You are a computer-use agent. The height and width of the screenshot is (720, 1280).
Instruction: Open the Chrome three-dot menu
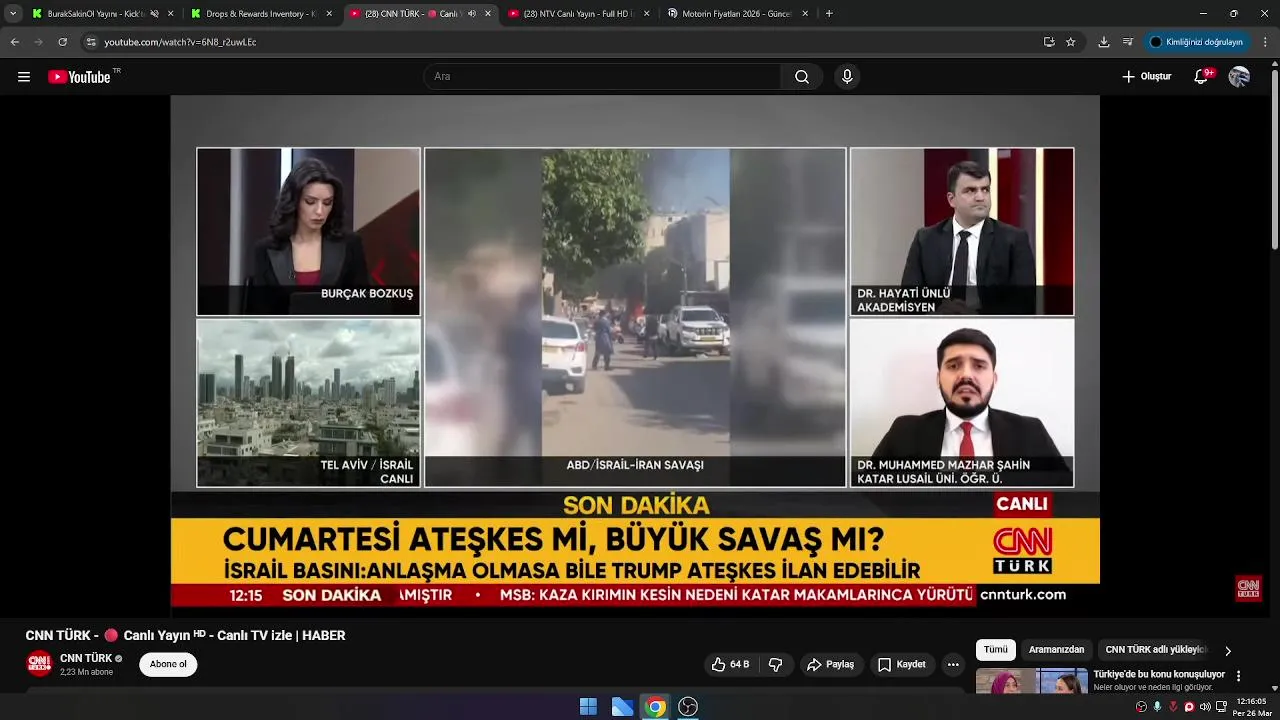pos(1266,42)
